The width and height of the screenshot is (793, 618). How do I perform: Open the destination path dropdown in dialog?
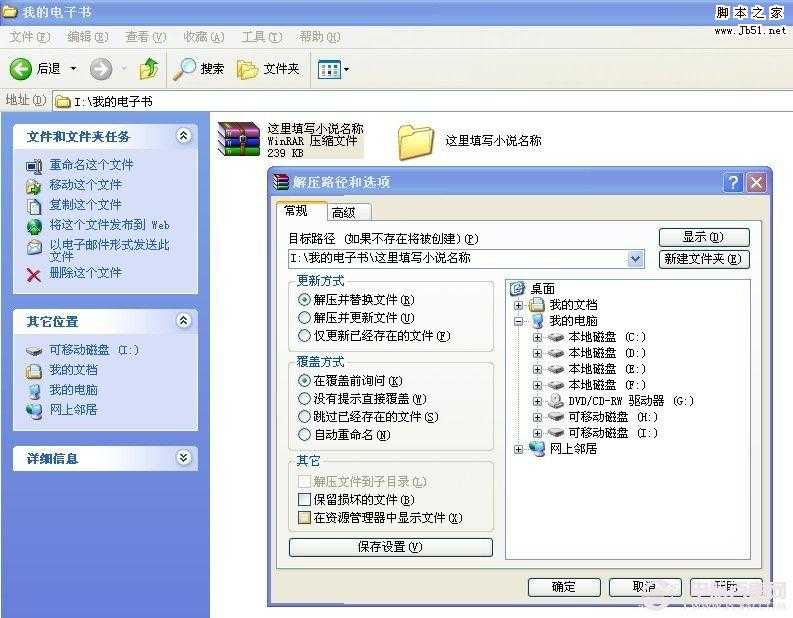pyautogui.click(x=636, y=259)
